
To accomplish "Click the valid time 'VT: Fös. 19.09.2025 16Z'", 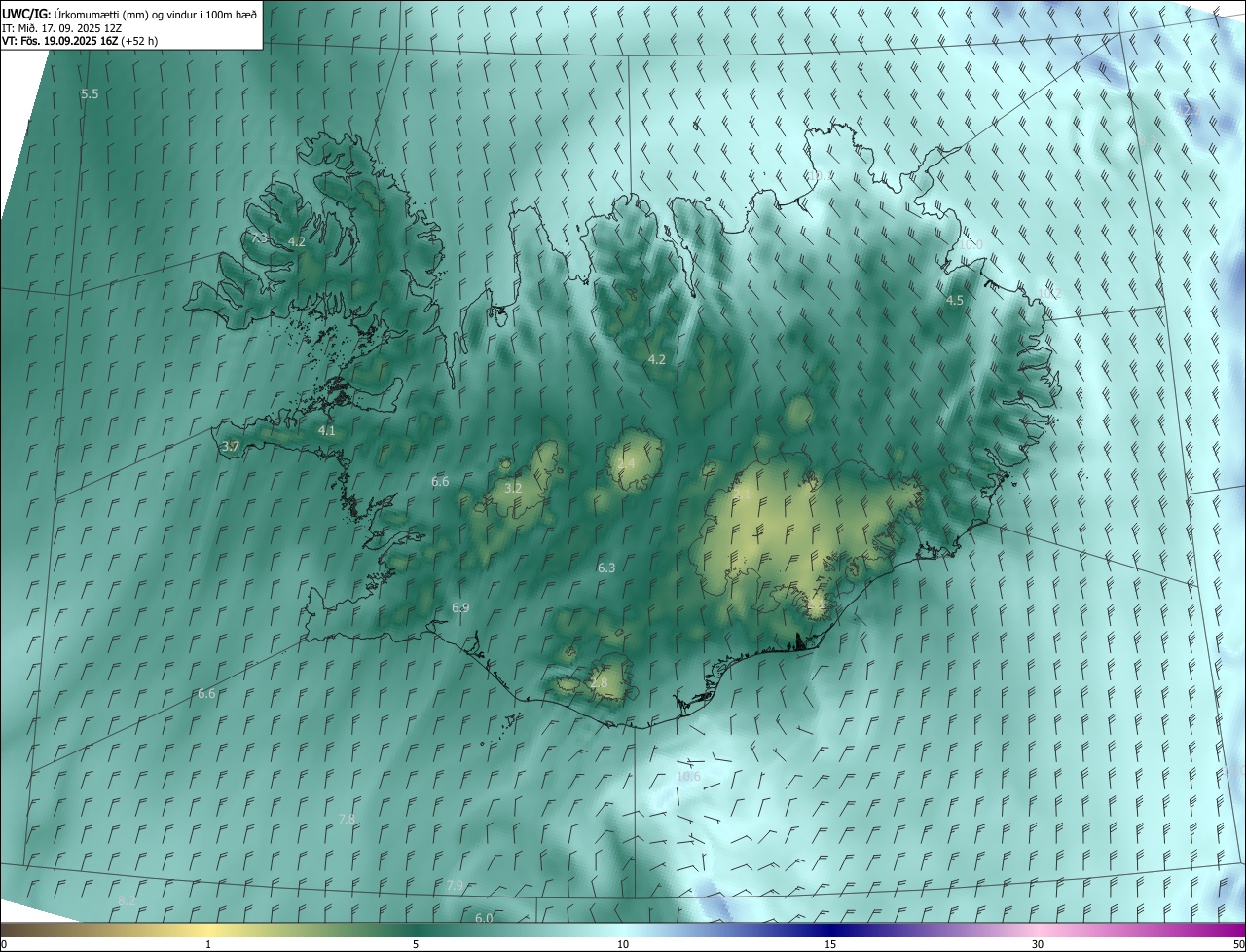I will (x=60, y=41).
